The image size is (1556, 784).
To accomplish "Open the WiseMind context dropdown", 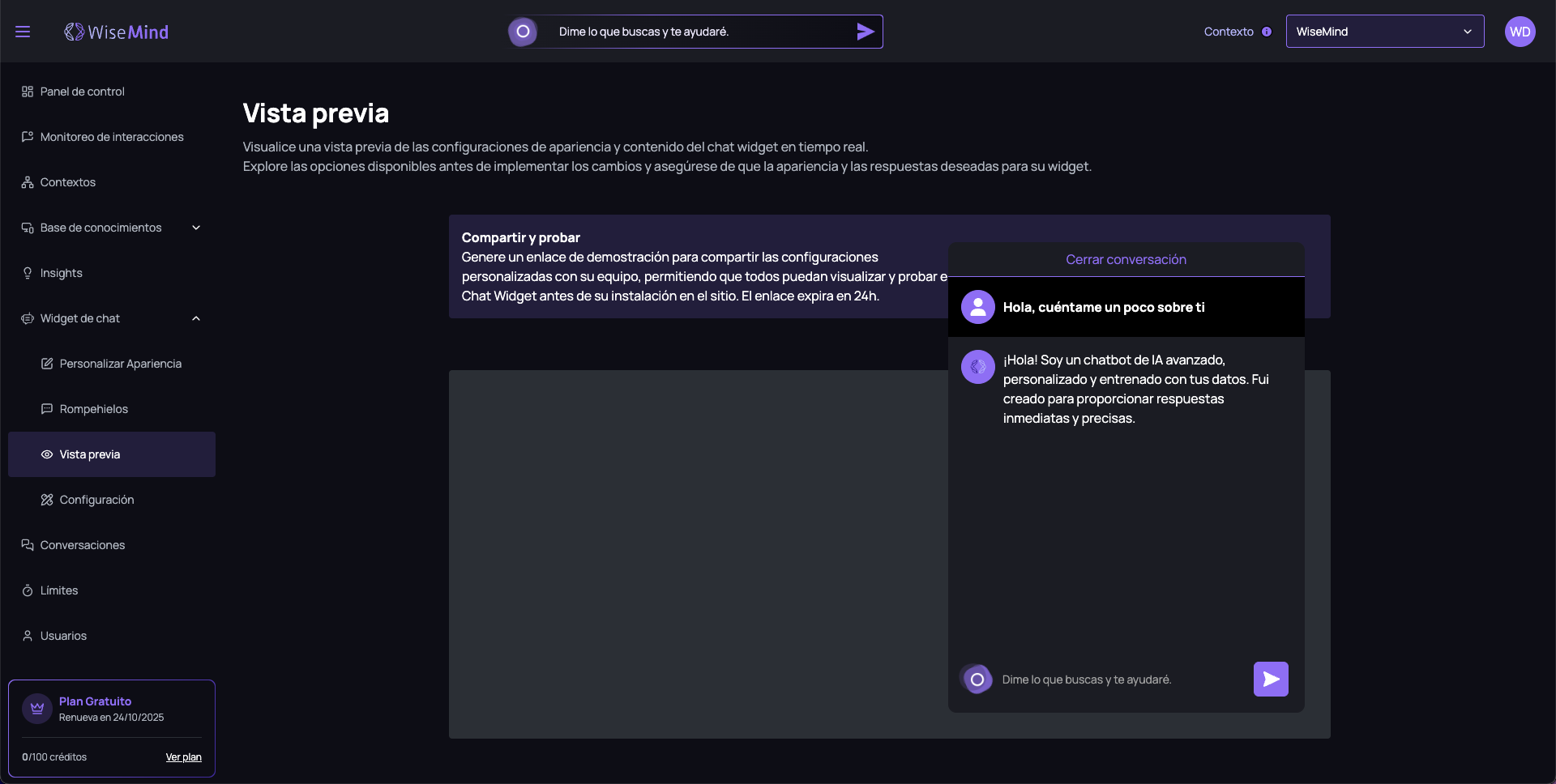I will click(1384, 32).
